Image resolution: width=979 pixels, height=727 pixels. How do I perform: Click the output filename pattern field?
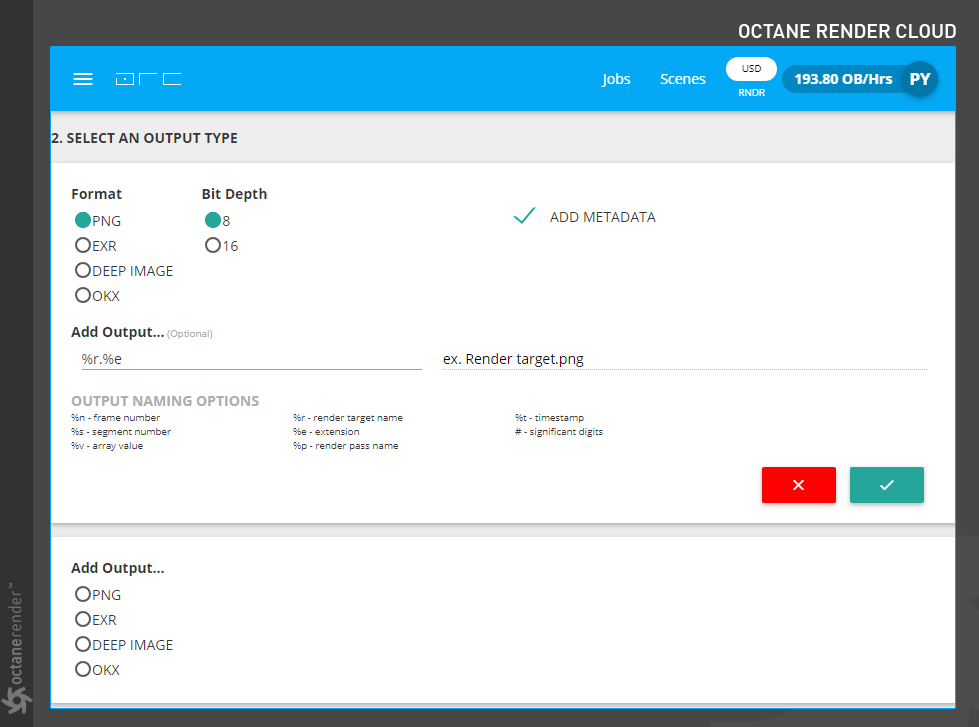(x=252, y=359)
